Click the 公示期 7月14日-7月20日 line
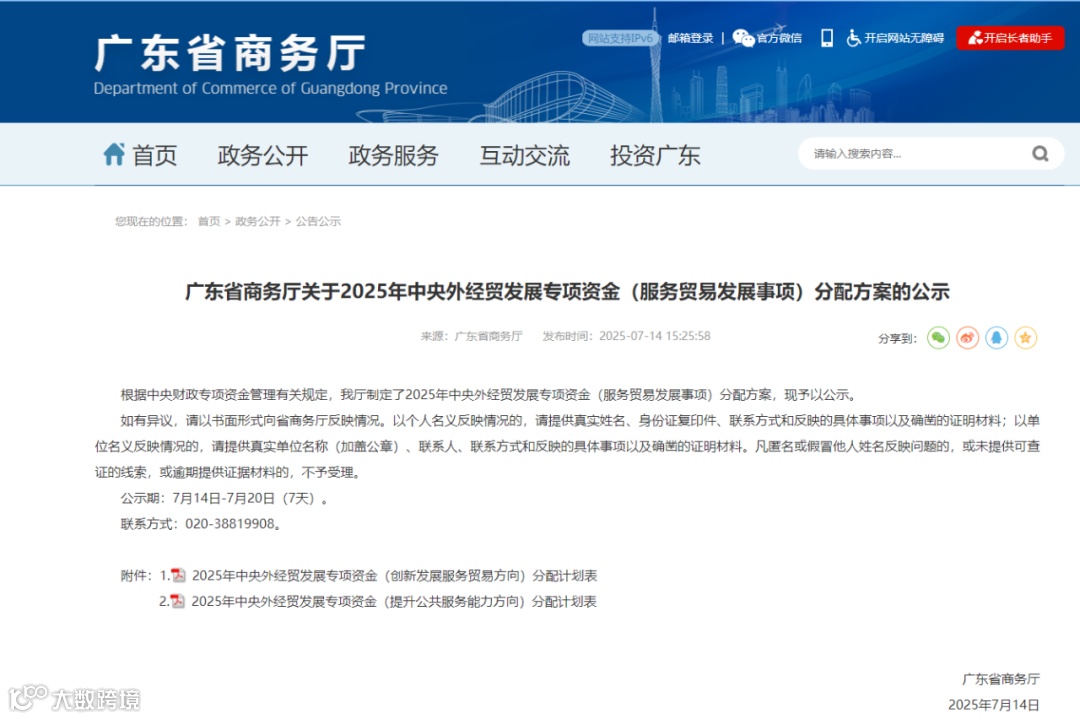Viewport: 1080px width, 719px height. (224, 498)
